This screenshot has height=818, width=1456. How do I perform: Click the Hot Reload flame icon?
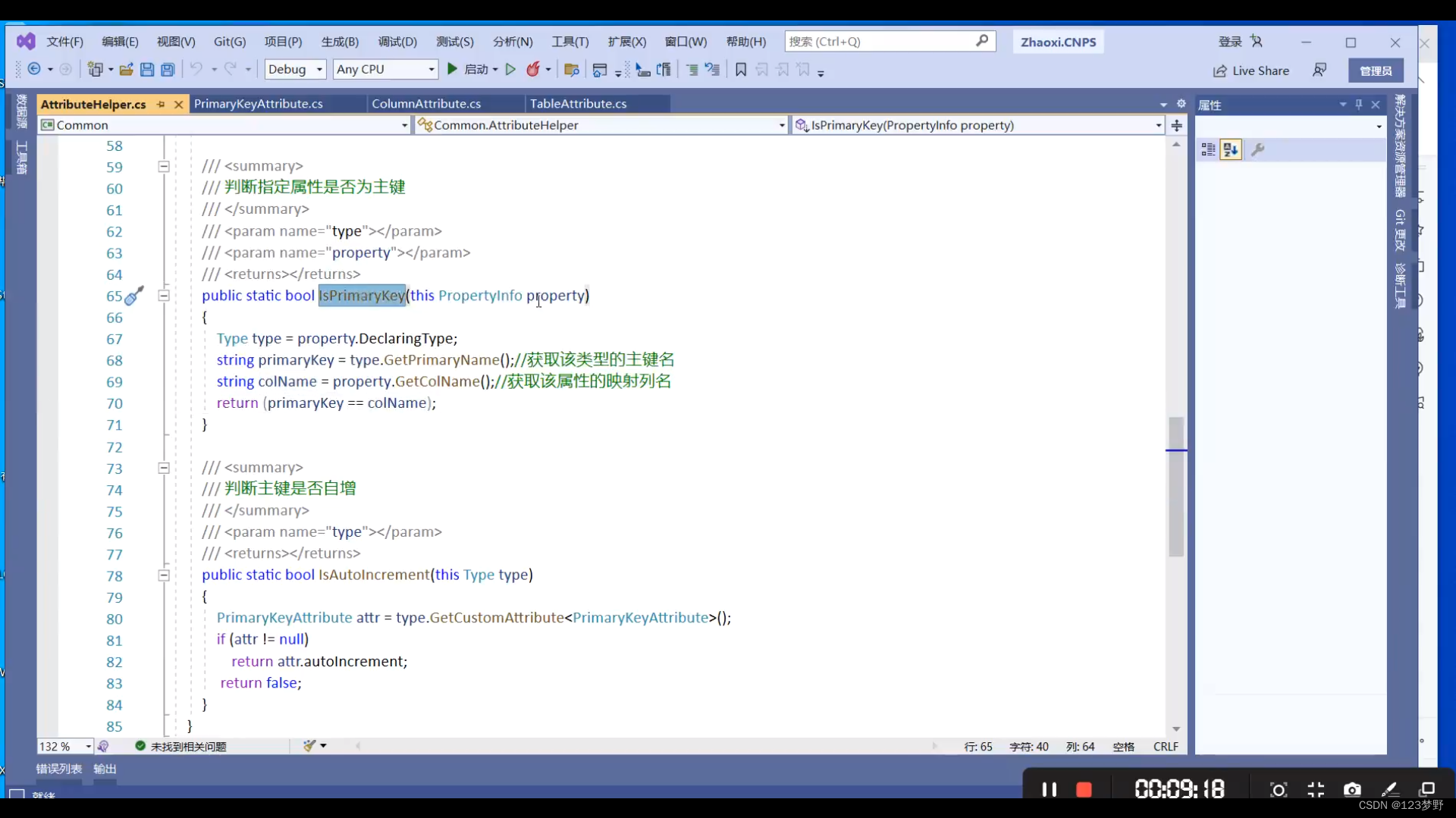[x=533, y=69]
